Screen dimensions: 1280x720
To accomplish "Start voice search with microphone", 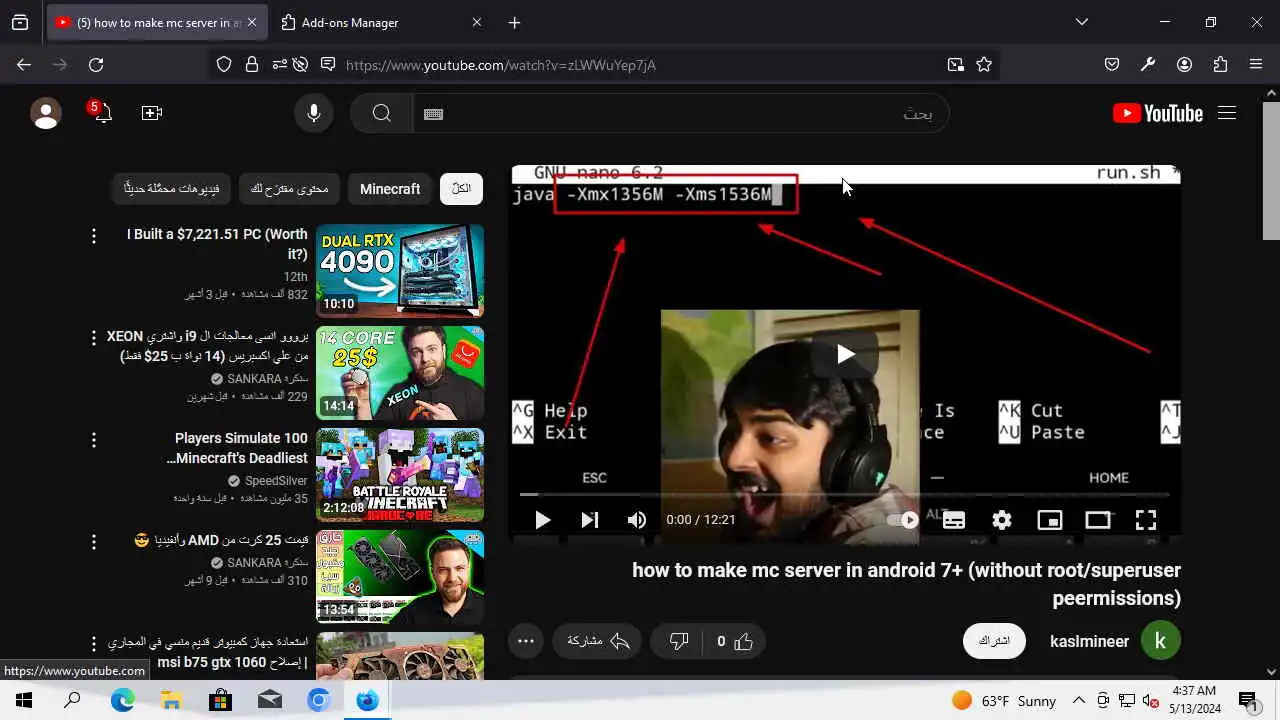I will 314,114.
